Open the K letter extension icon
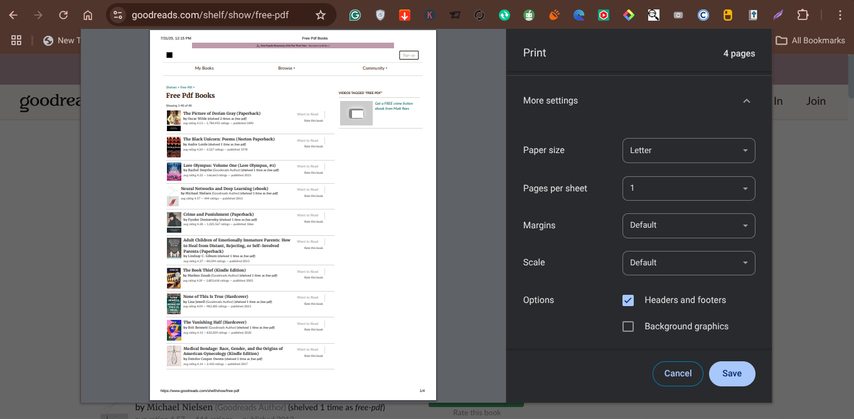854x419 pixels. pos(430,15)
